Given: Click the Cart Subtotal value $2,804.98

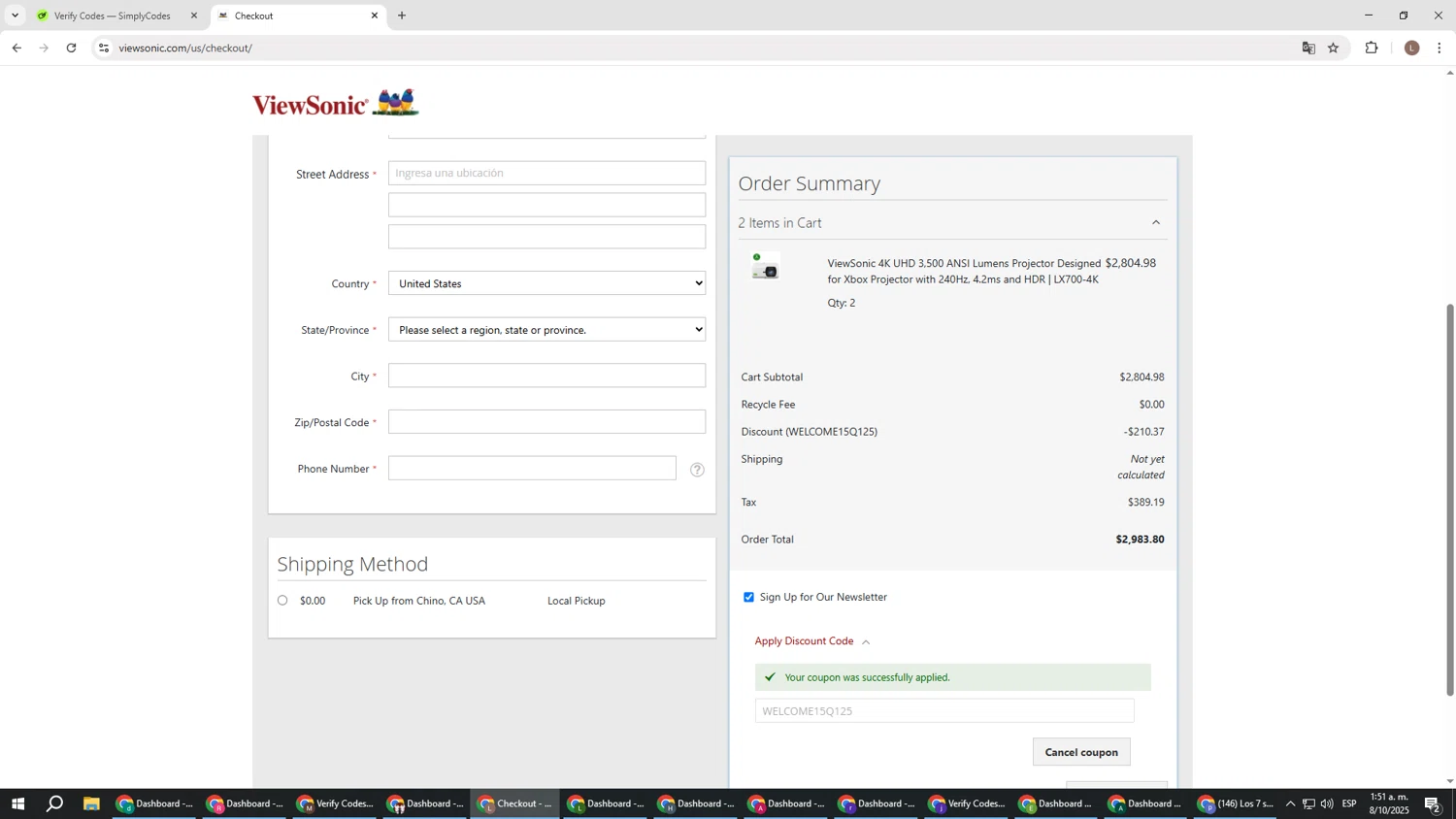Looking at the screenshot, I should (1142, 377).
